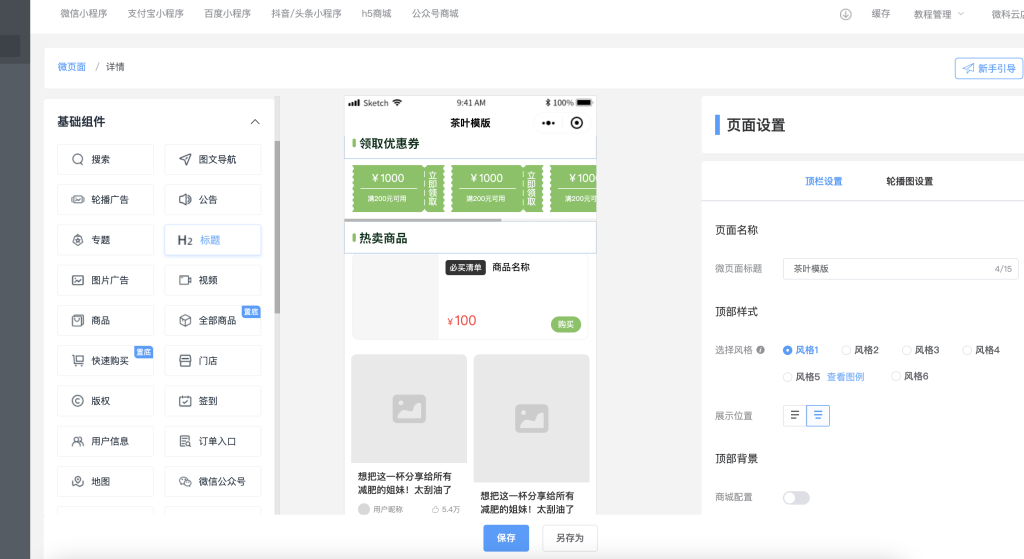
Task: Click the download icon in top bar
Action: click(x=845, y=14)
